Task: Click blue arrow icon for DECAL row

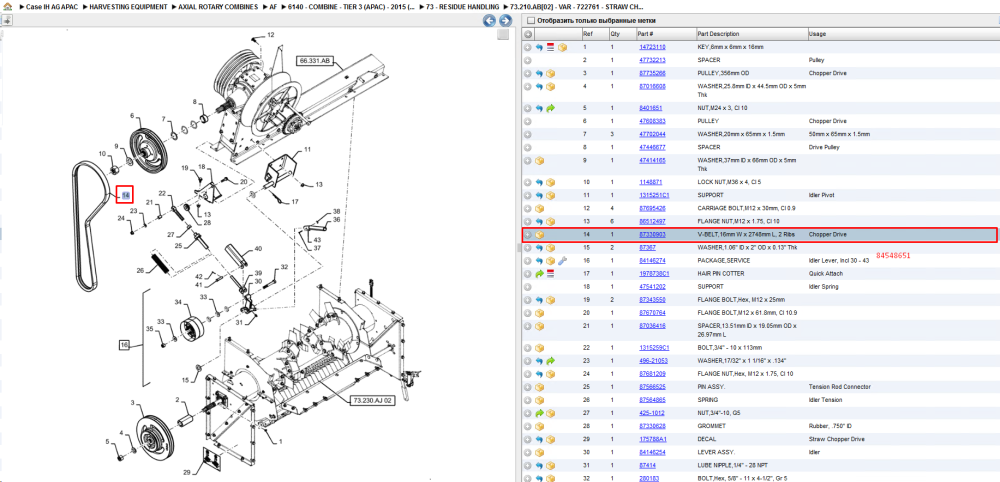Action: [540, 439]
